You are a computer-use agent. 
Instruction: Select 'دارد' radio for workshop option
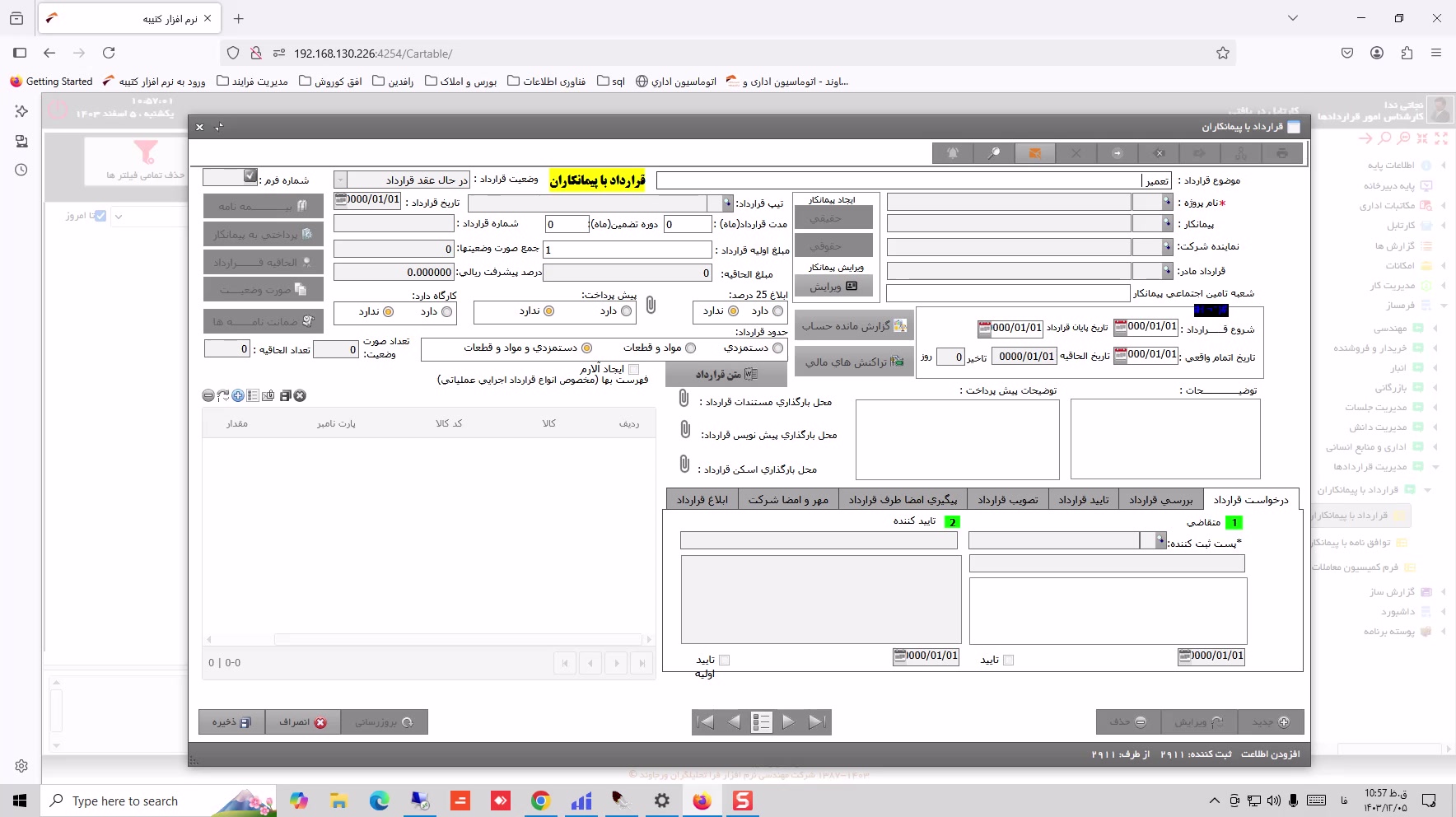(447, 312)
